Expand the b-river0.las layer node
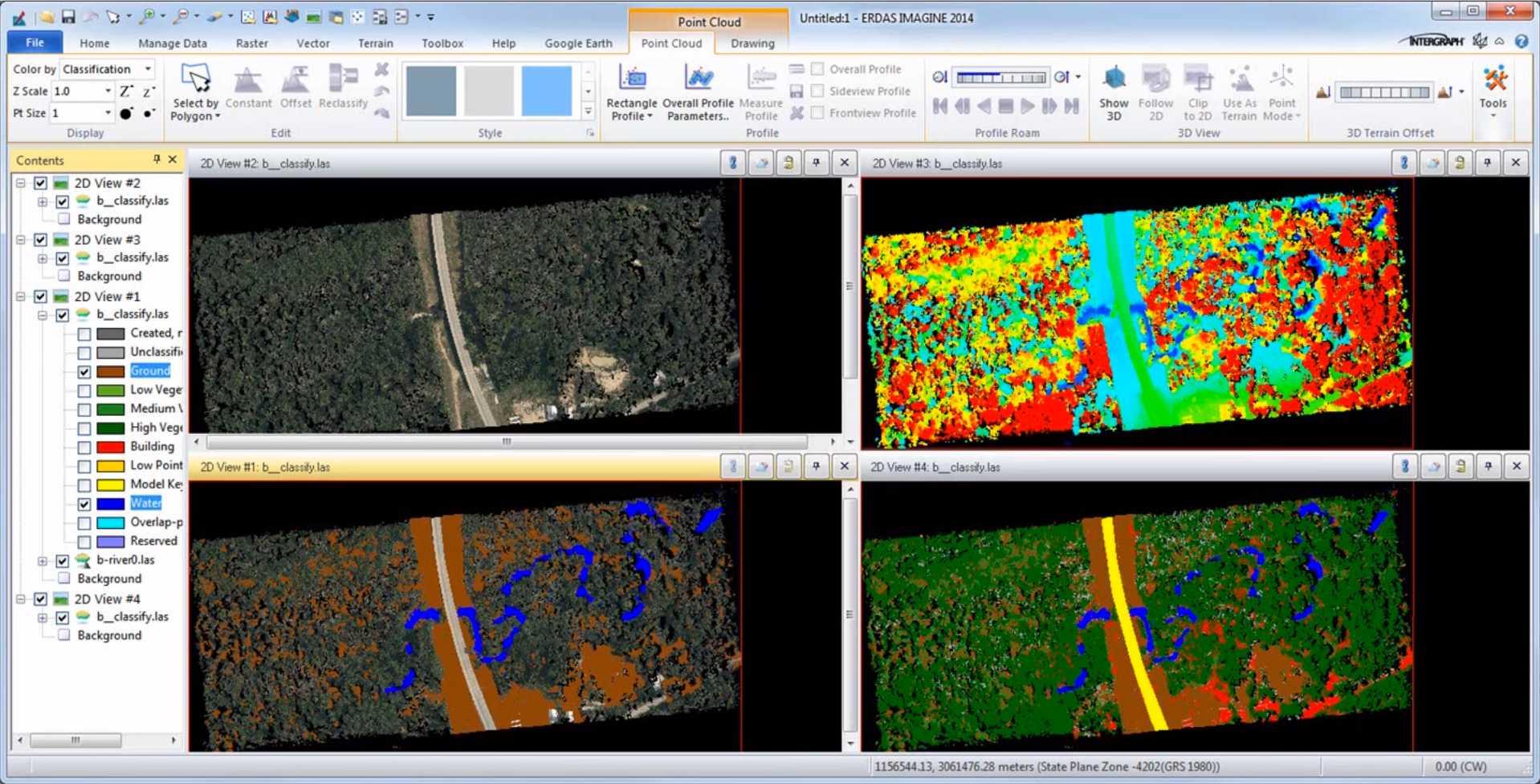 [x=43, y=561]
